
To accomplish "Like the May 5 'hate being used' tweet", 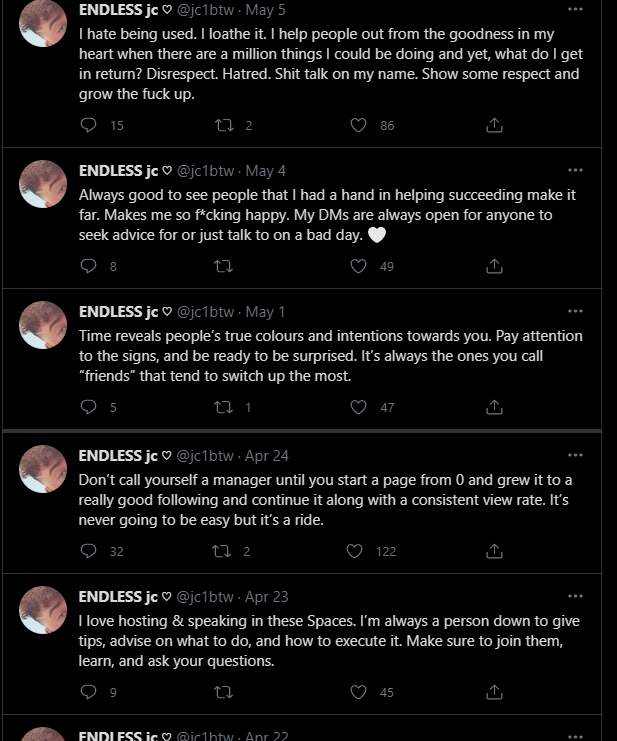I will point(358,125).
